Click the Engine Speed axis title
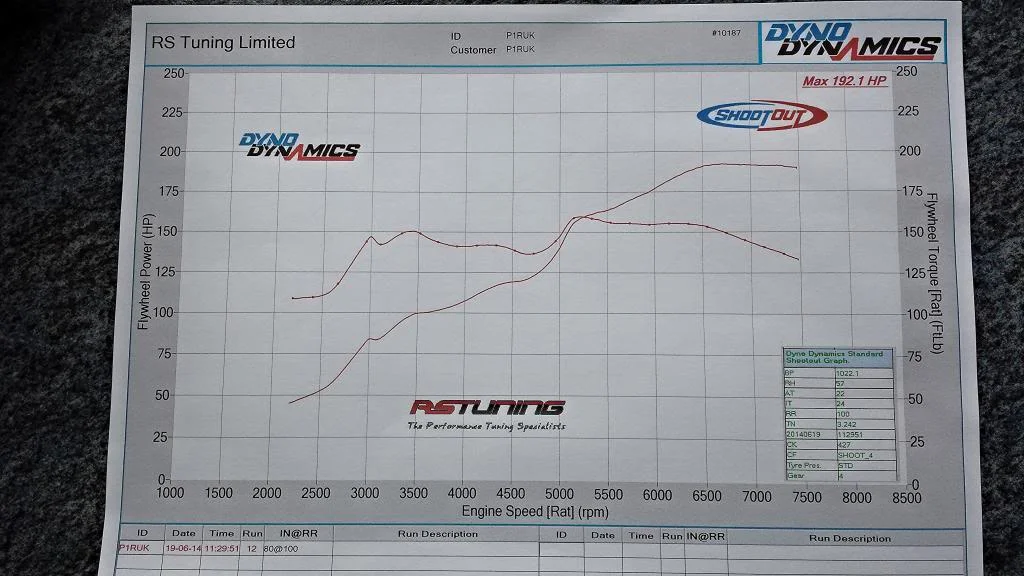The image size is (1024, 576). [x=535, y=511]
